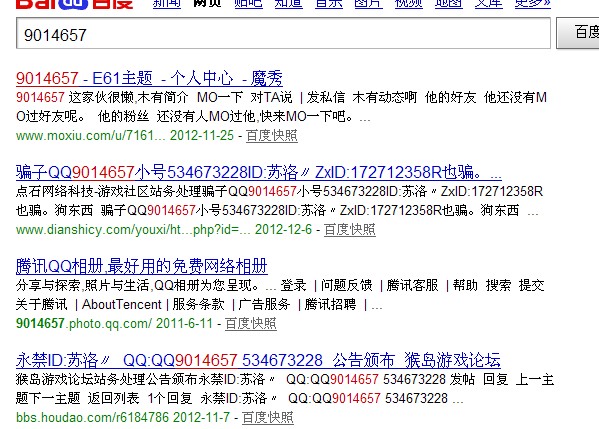Click snippet text "AboutTencent"
This screenshot has height=429, width=599.
[122, 304]
